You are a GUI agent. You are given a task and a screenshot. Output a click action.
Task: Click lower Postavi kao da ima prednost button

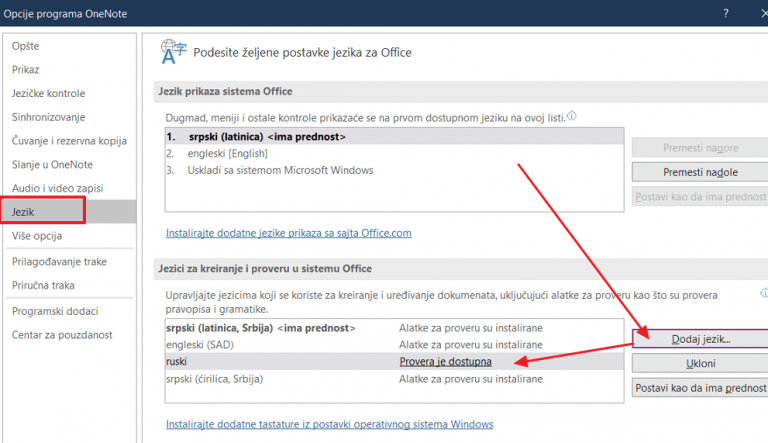[x=700, y=388]
